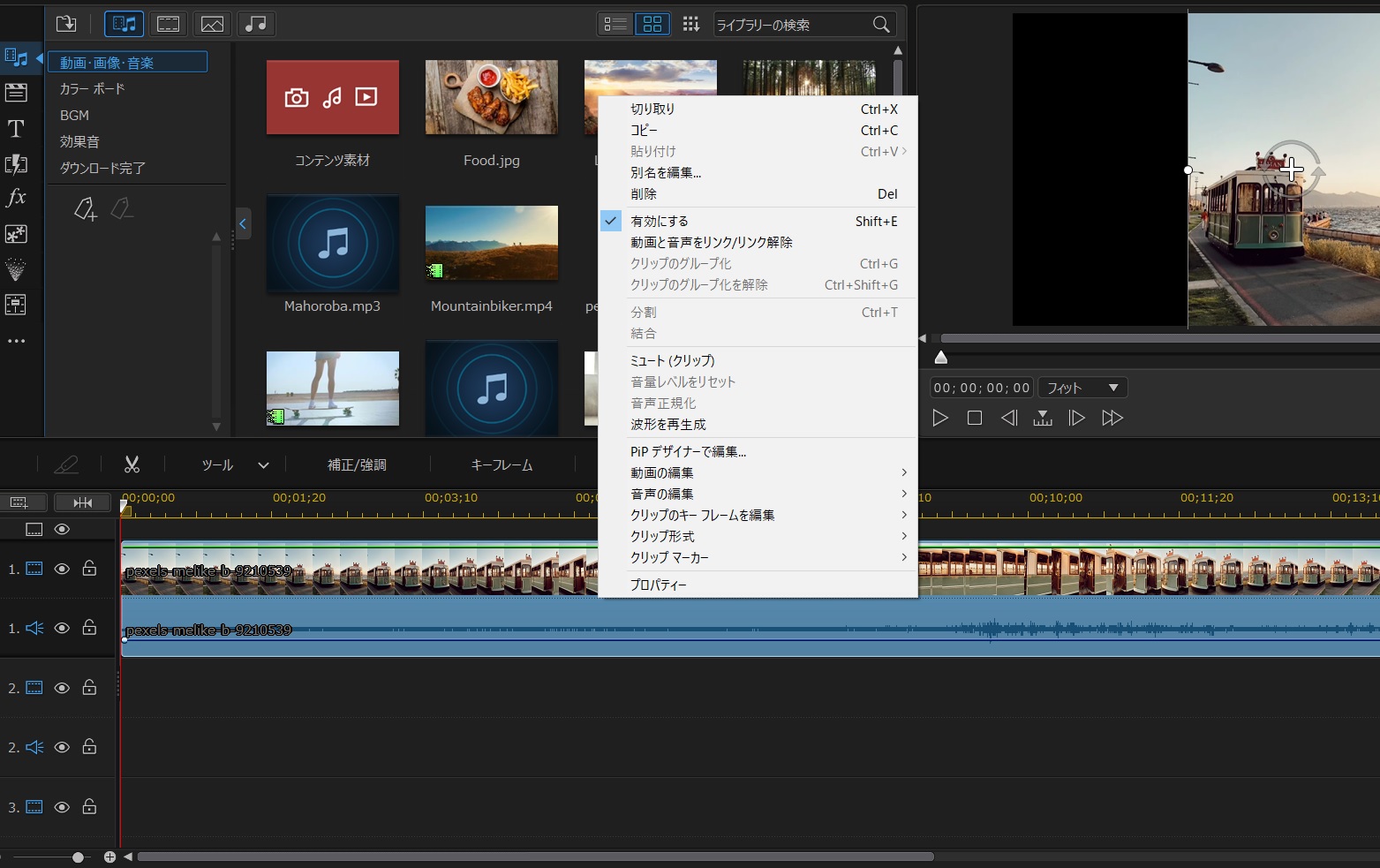This screenshot has width=1380, height=868.
Task: Switch library to list view
Action: click(x=615, y=24)
